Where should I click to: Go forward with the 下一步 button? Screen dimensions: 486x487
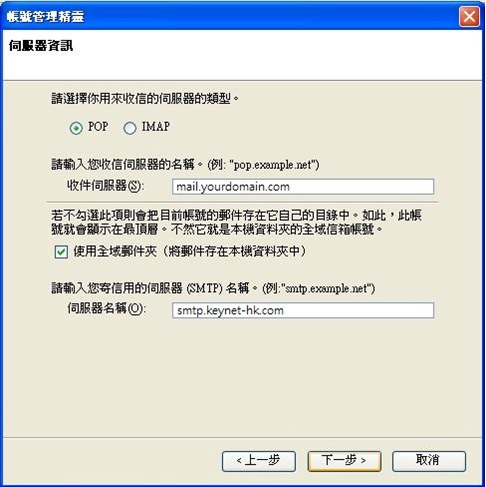[x=344, y=461]
